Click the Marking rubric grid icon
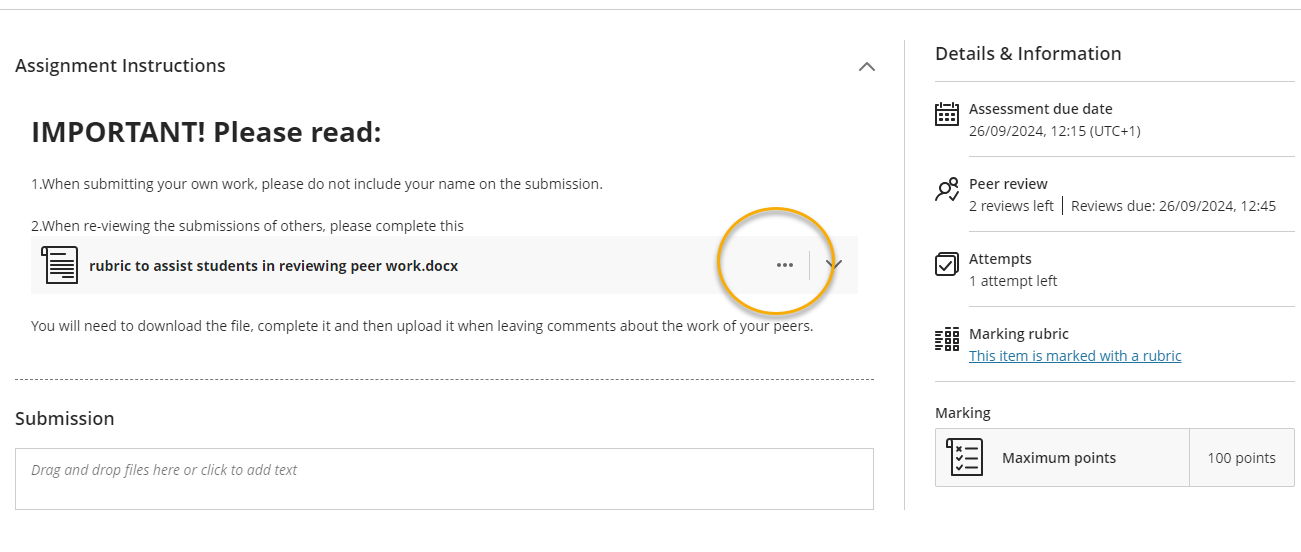This screenshot has width=1301, height=552. (946, 339)
